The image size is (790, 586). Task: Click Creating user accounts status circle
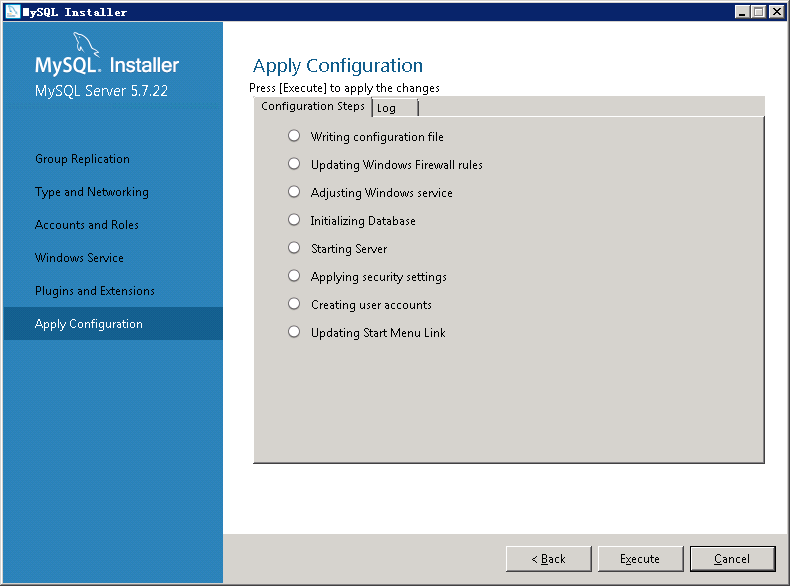294,304
